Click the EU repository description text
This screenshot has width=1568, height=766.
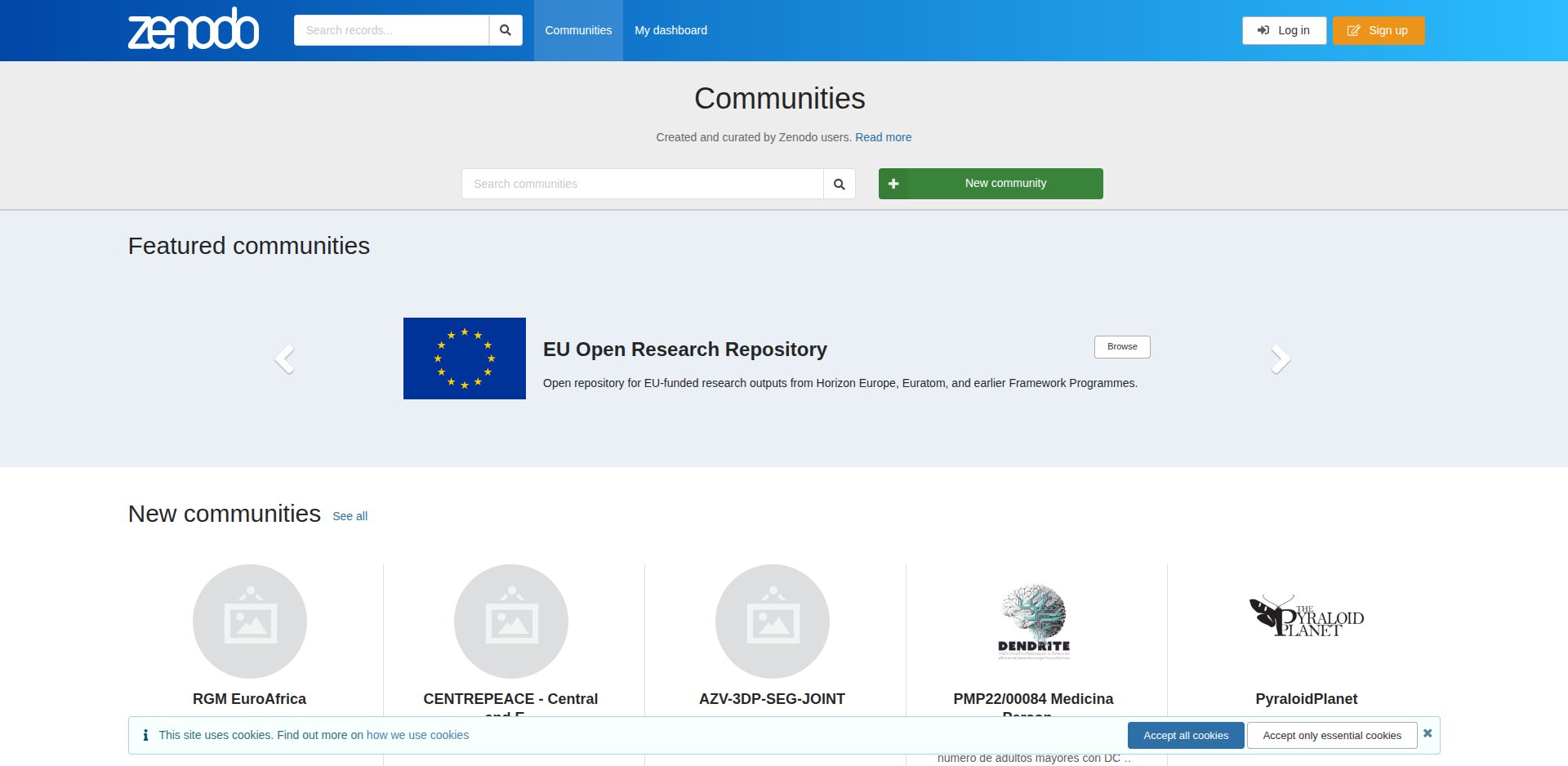tap(840, 383)
